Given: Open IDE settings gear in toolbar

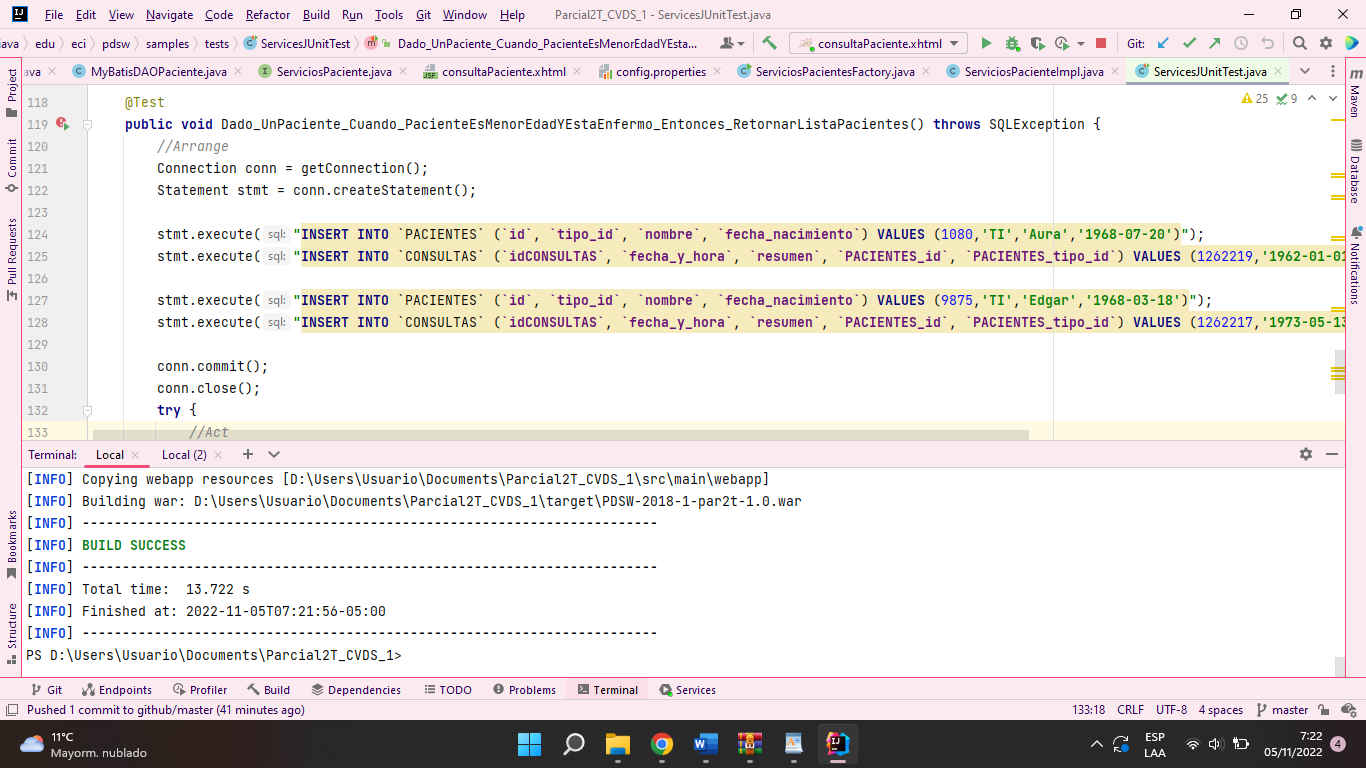Looking at the screenshot, I should pos(1326,43).
